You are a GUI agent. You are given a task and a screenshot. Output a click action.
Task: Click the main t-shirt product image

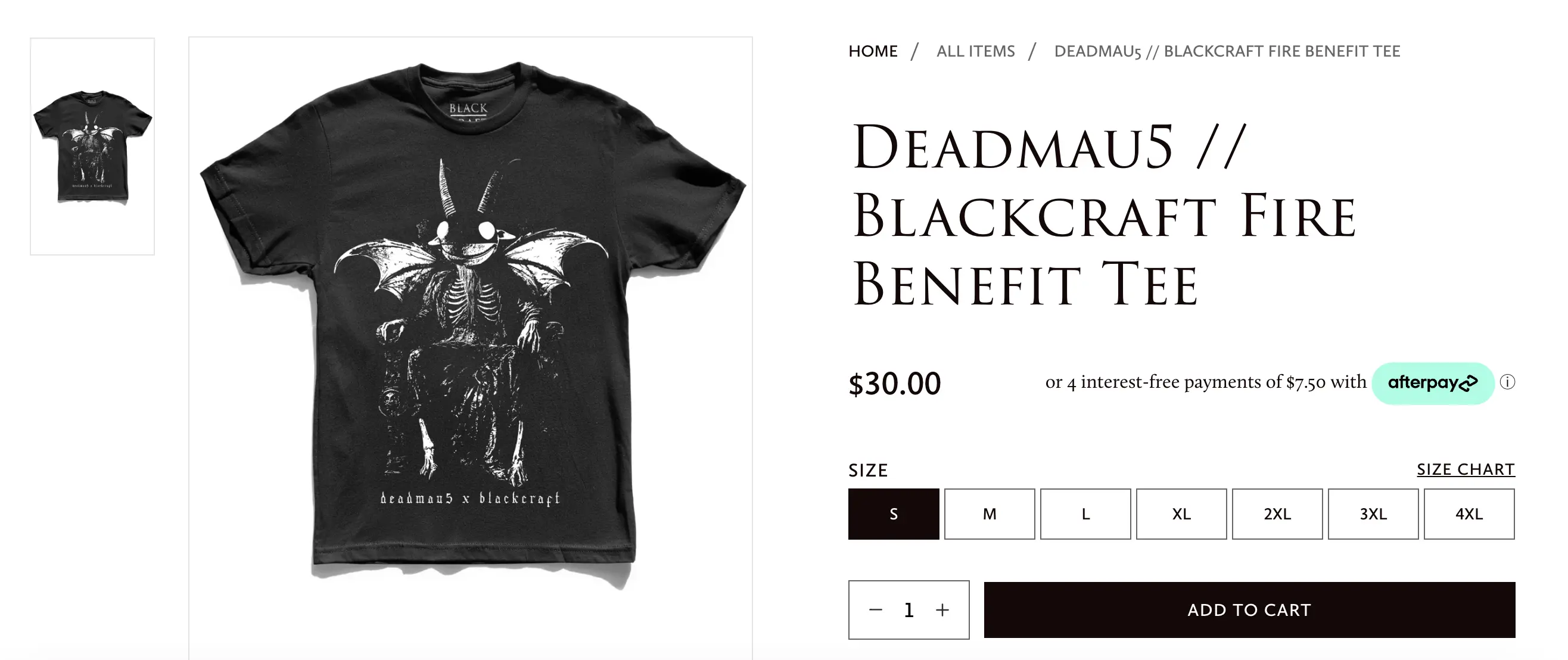[471, 329]
